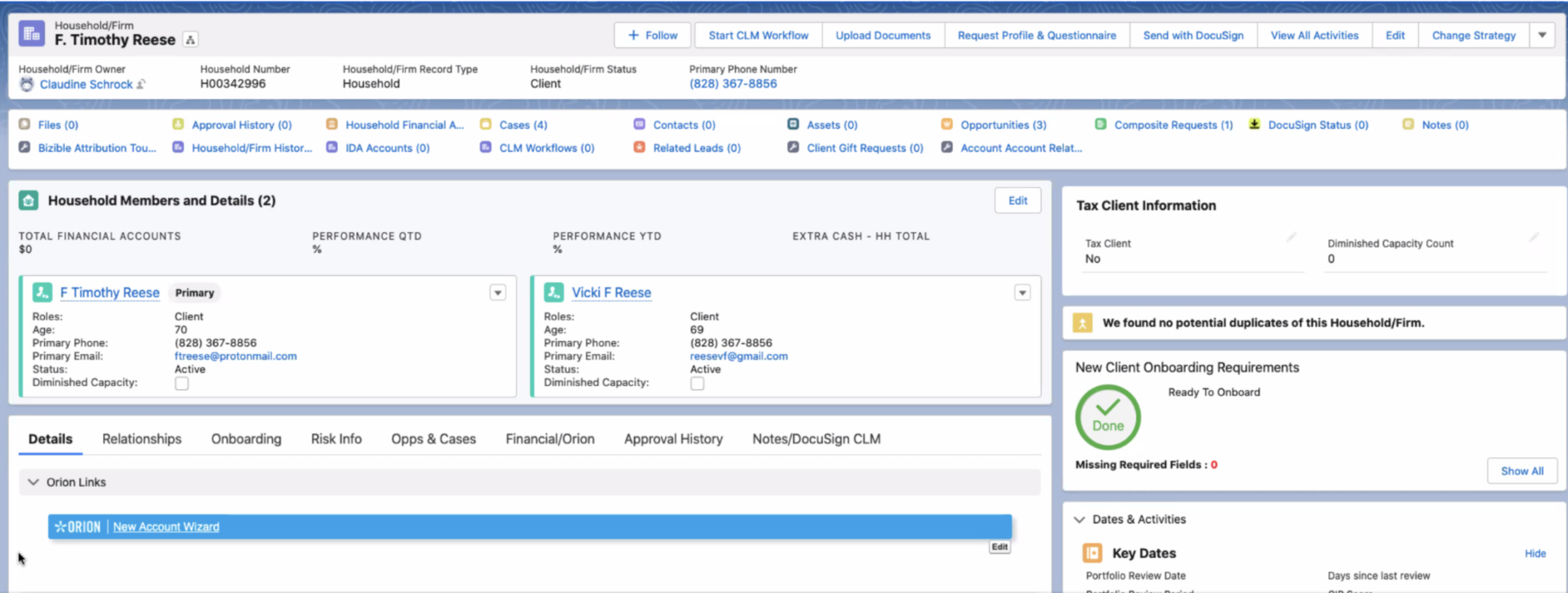Click the Start CLM Workflow button
Image resolution: width=1568 pixels, height=593 pixels.
point(758,36)
